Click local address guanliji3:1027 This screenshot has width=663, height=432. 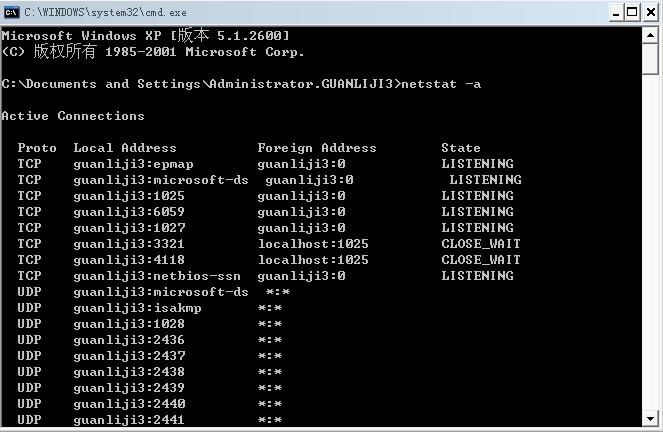129,228
